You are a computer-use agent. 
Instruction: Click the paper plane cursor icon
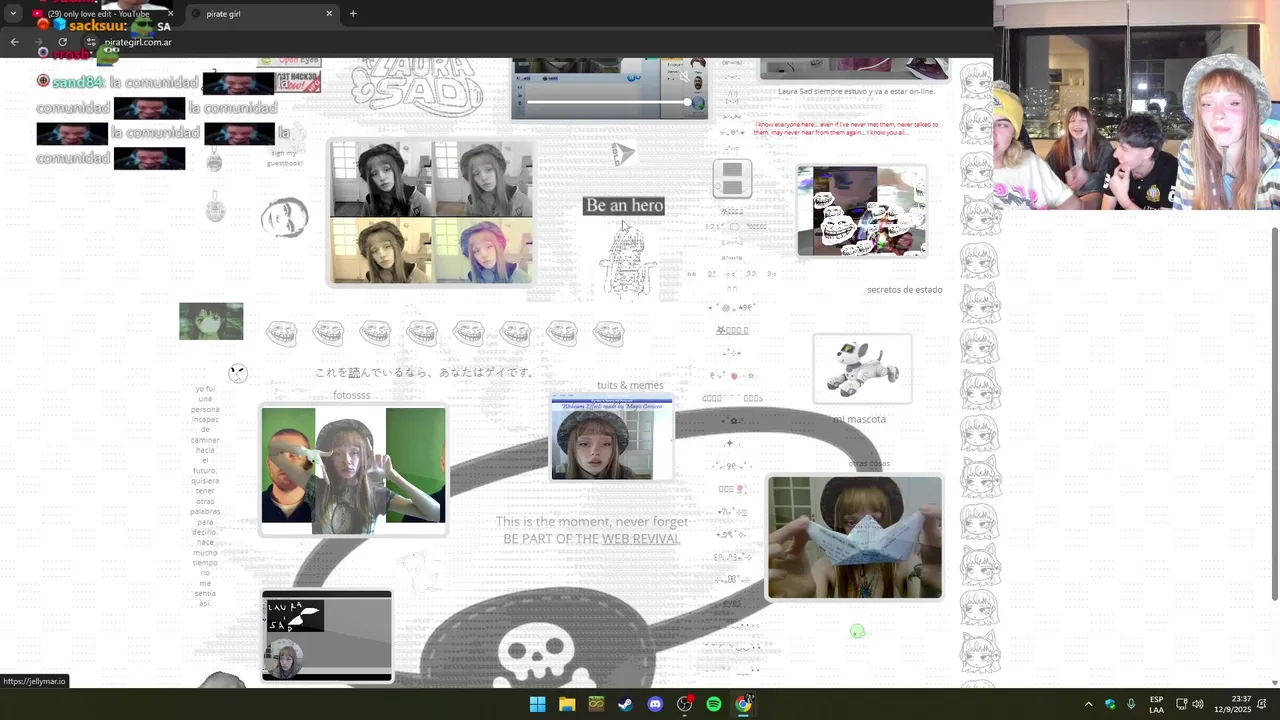pos(623,154)
